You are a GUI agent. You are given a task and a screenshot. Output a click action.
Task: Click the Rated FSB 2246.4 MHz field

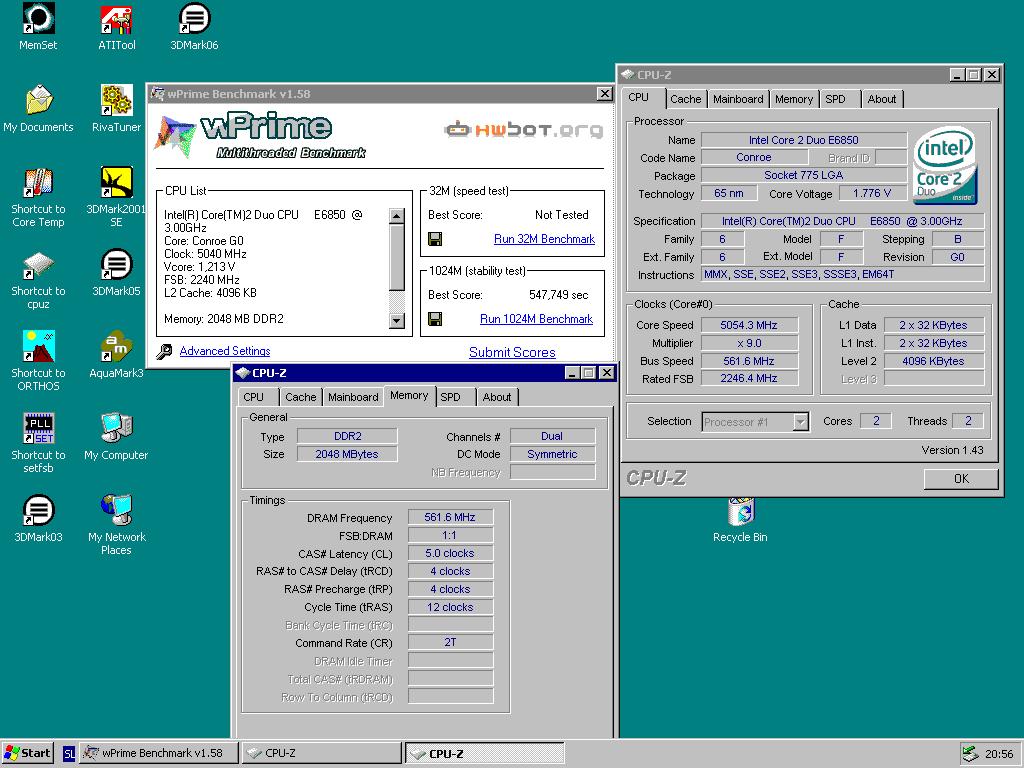(x=749, y=378)
